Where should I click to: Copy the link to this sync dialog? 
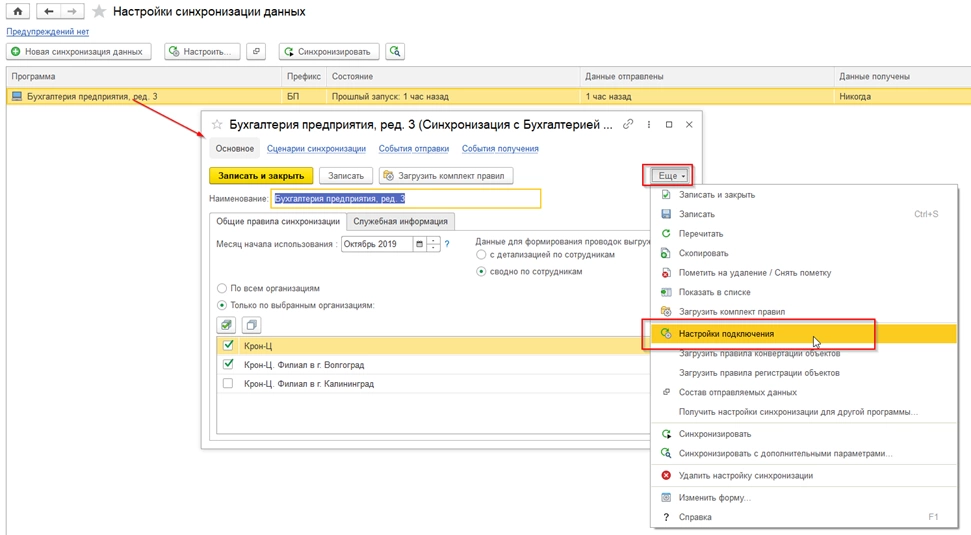(x=628, y=124)
